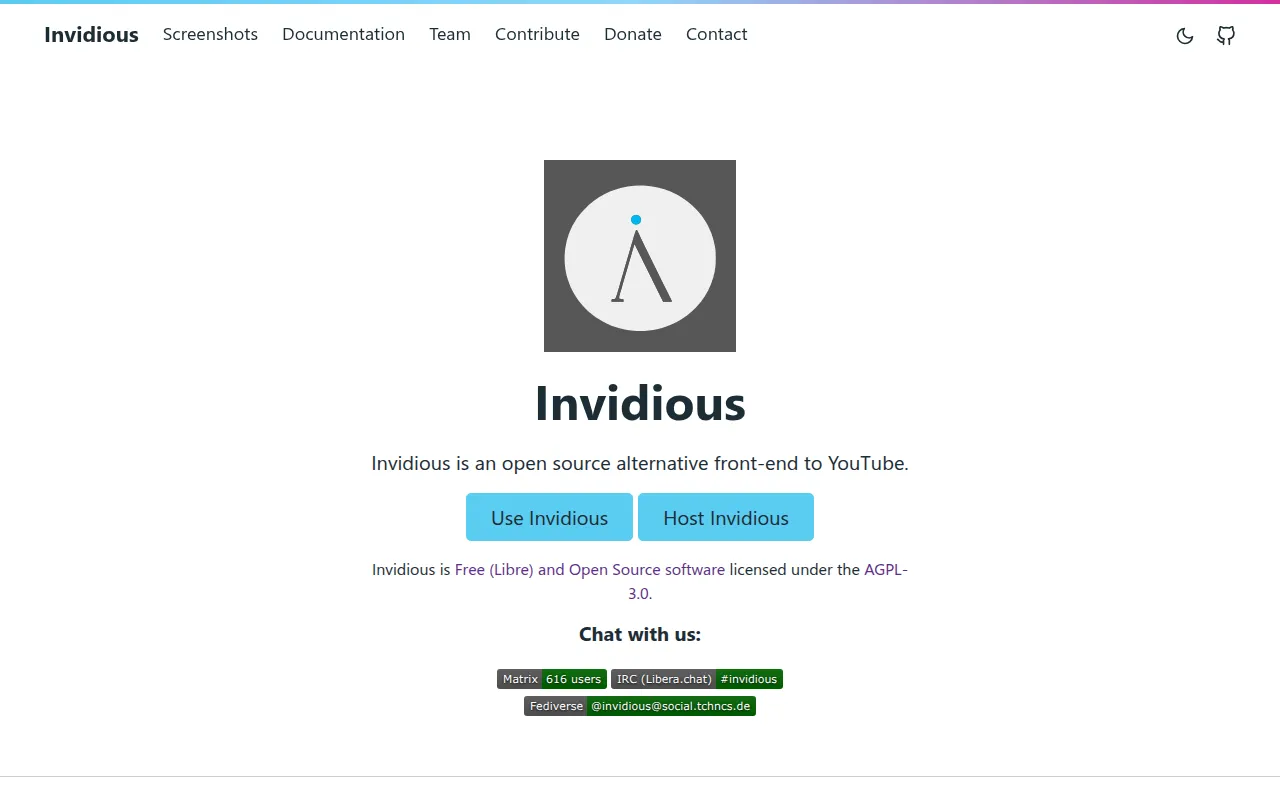Open the Screenshots page
The height and width of the screenshot is (800, 1280).
click(x=210, y=34)
